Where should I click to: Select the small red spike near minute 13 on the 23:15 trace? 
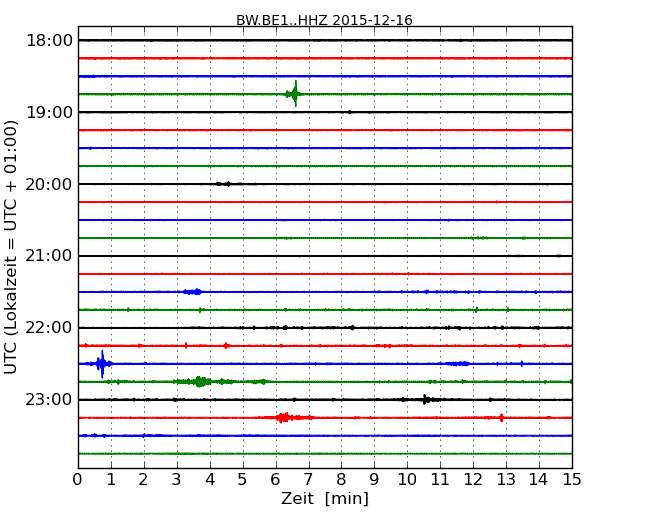502,418
